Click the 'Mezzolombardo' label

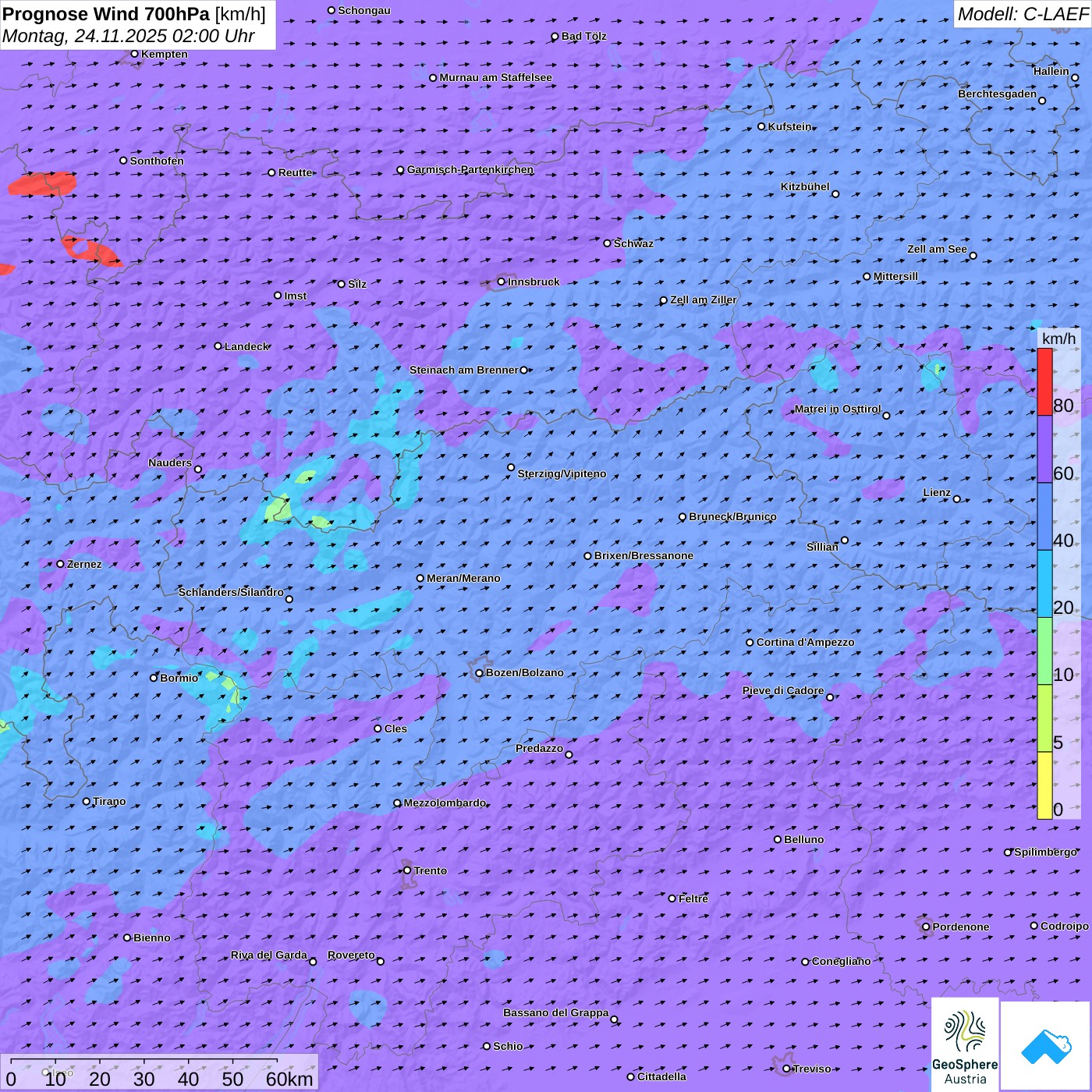tap(445, 803)
